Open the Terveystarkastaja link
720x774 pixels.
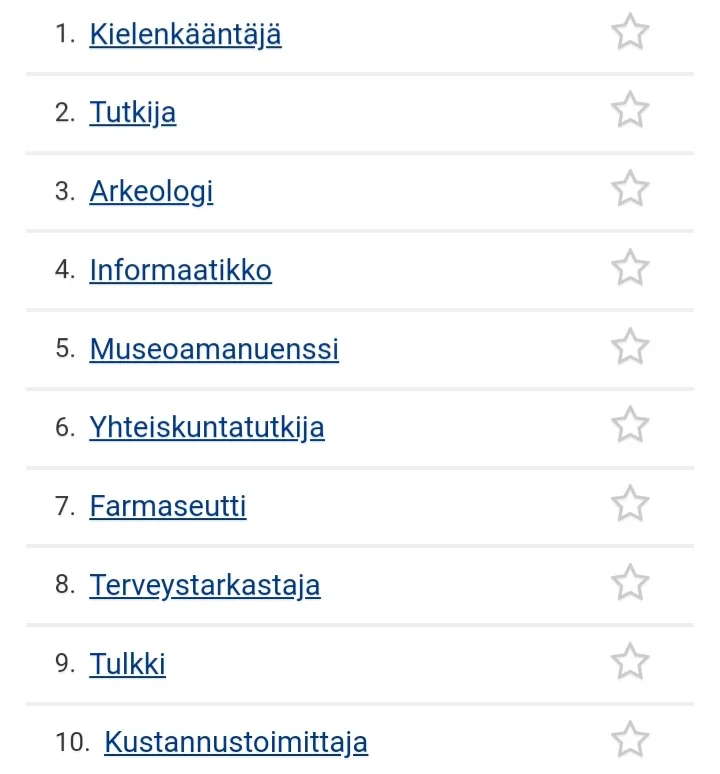[205, 585]
